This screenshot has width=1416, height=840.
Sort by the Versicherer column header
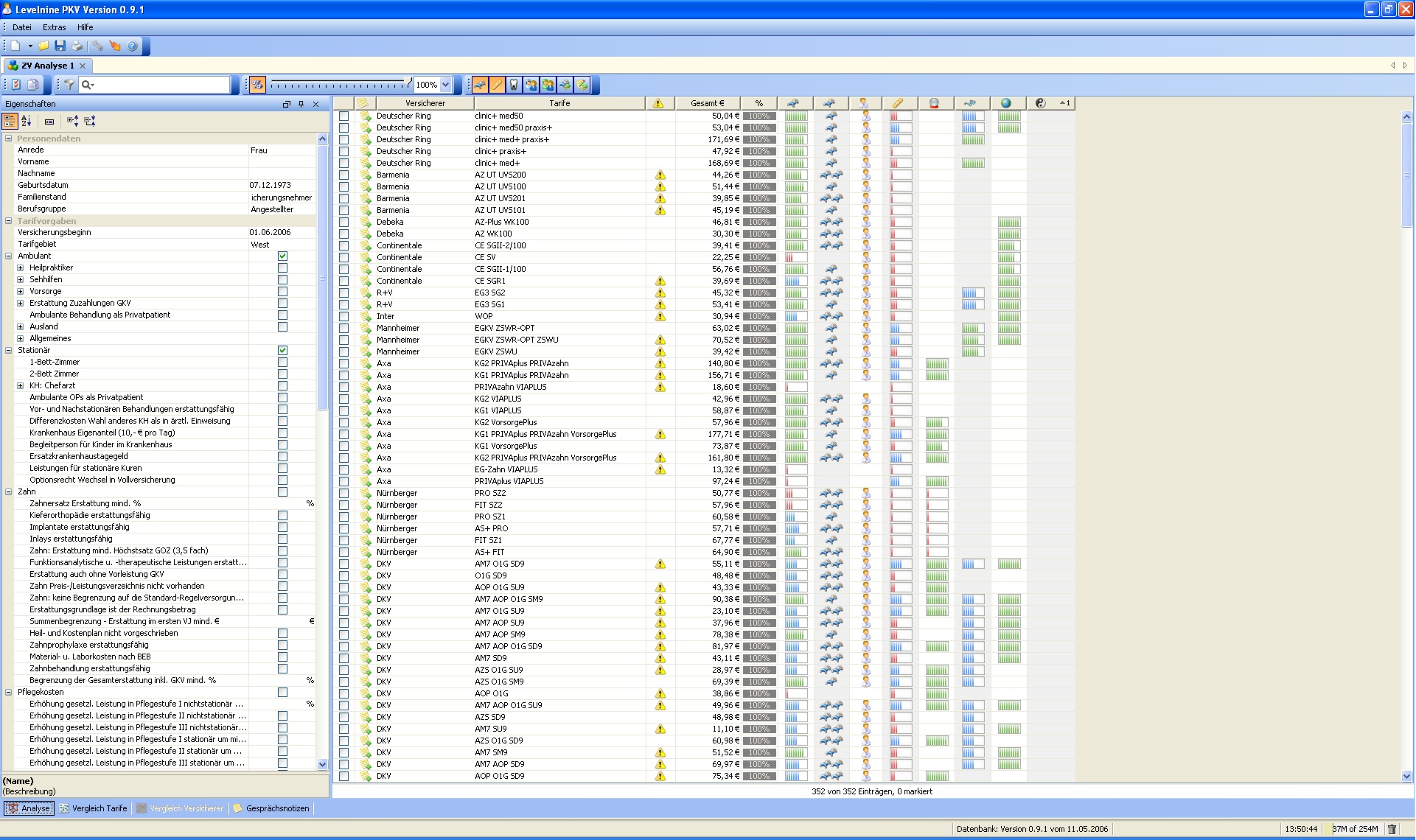(425, 103)
